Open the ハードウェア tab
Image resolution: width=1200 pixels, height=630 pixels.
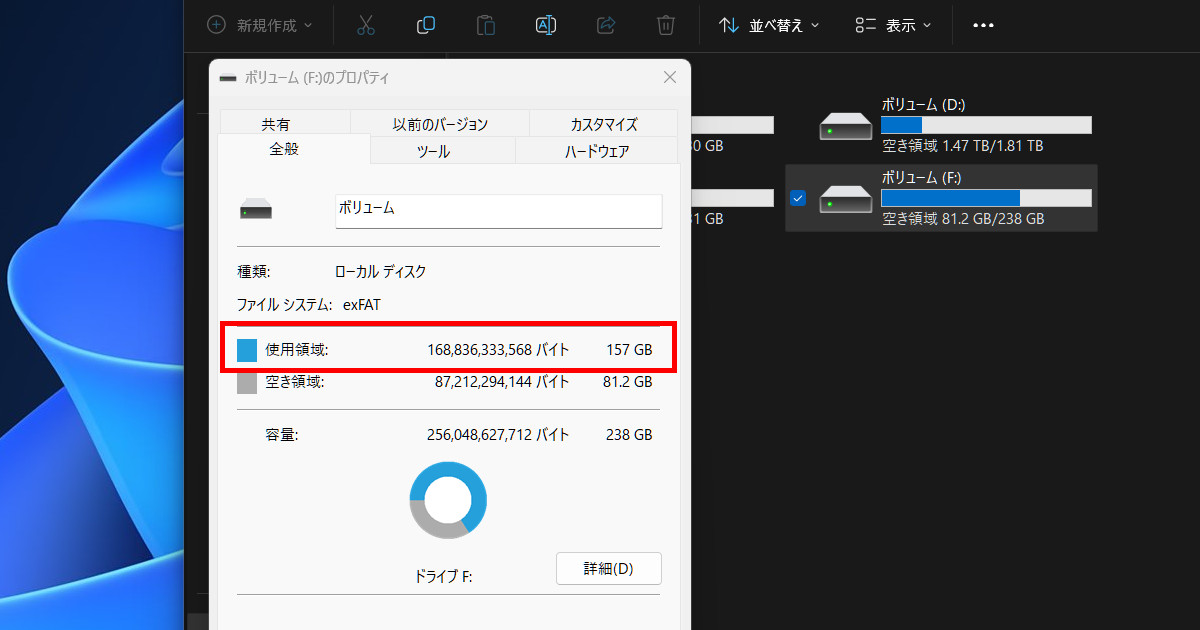pos(597,151)
